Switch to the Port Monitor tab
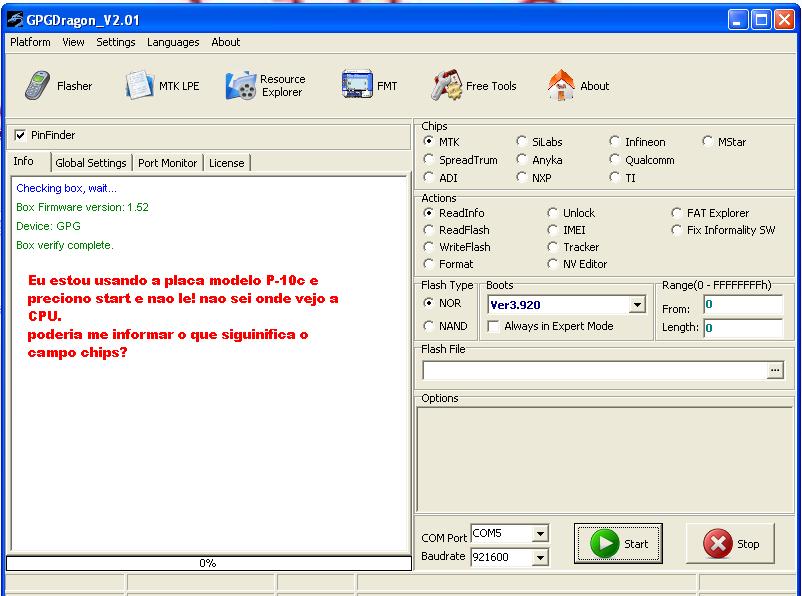802x596 pixels. tap(167, 163)
